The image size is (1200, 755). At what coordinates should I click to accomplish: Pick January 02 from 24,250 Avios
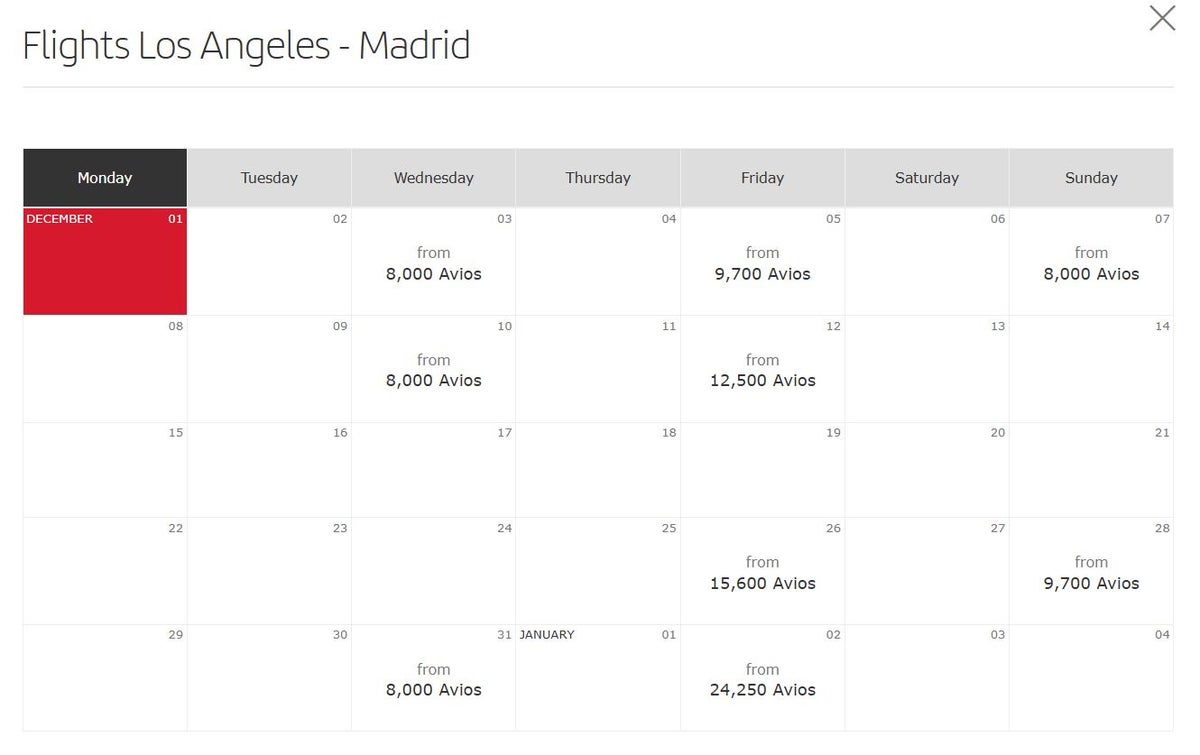(762, 680)
